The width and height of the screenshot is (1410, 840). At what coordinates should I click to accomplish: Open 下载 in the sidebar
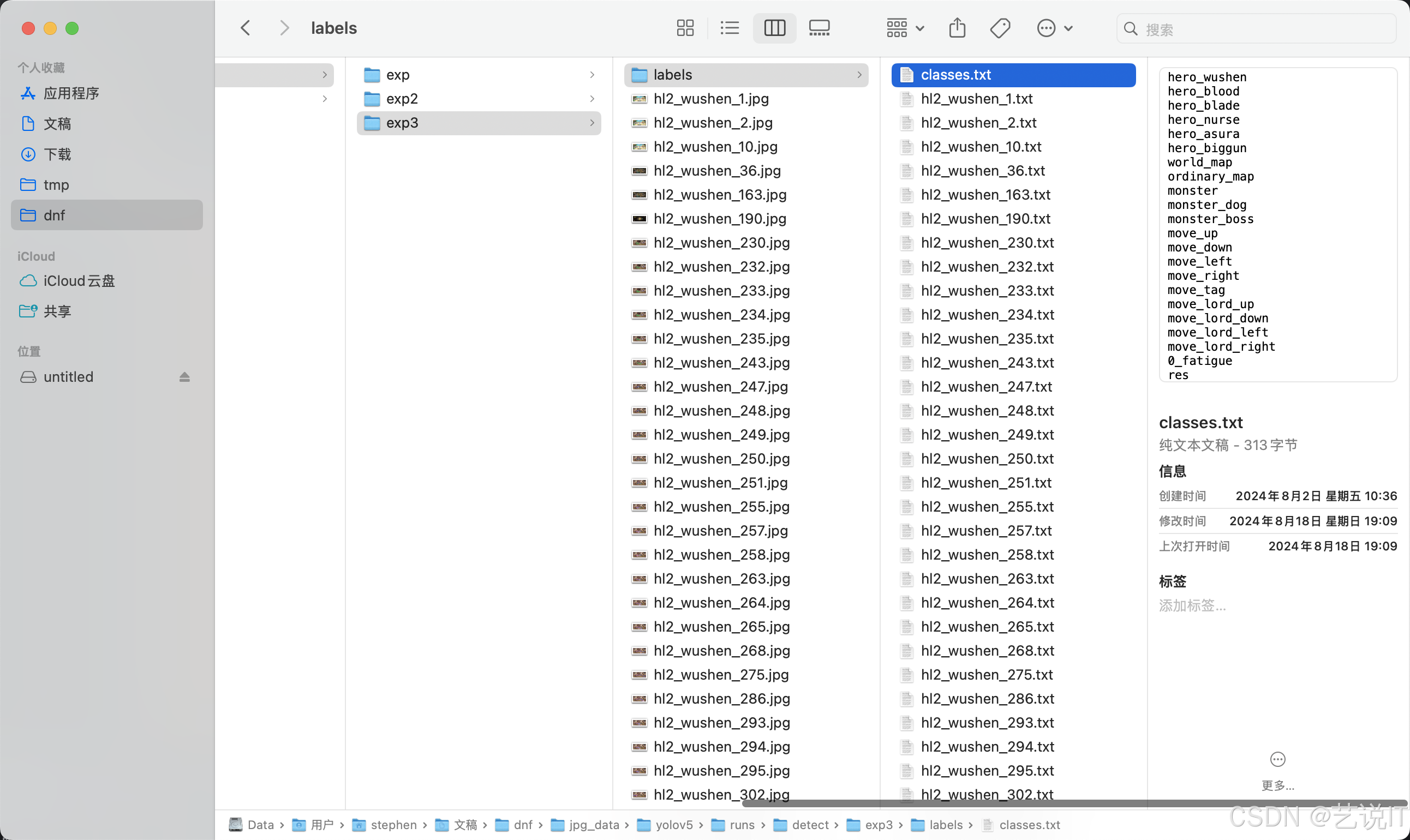click(x=57, y=154)
